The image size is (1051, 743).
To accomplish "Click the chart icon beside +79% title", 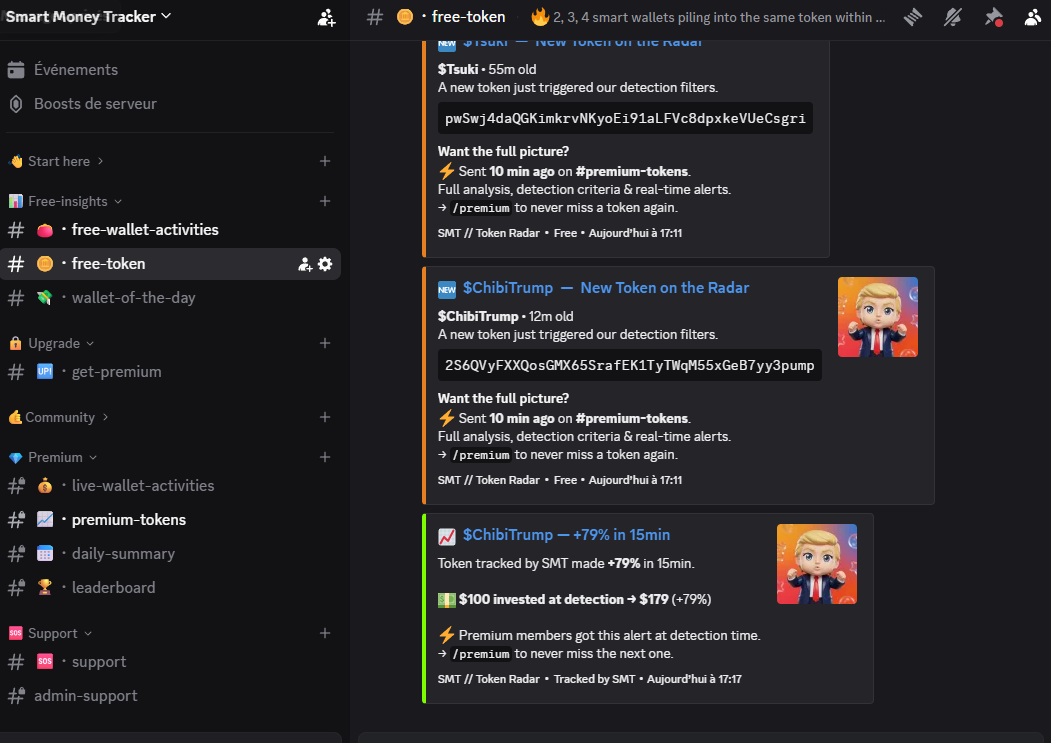I will 447,536.
